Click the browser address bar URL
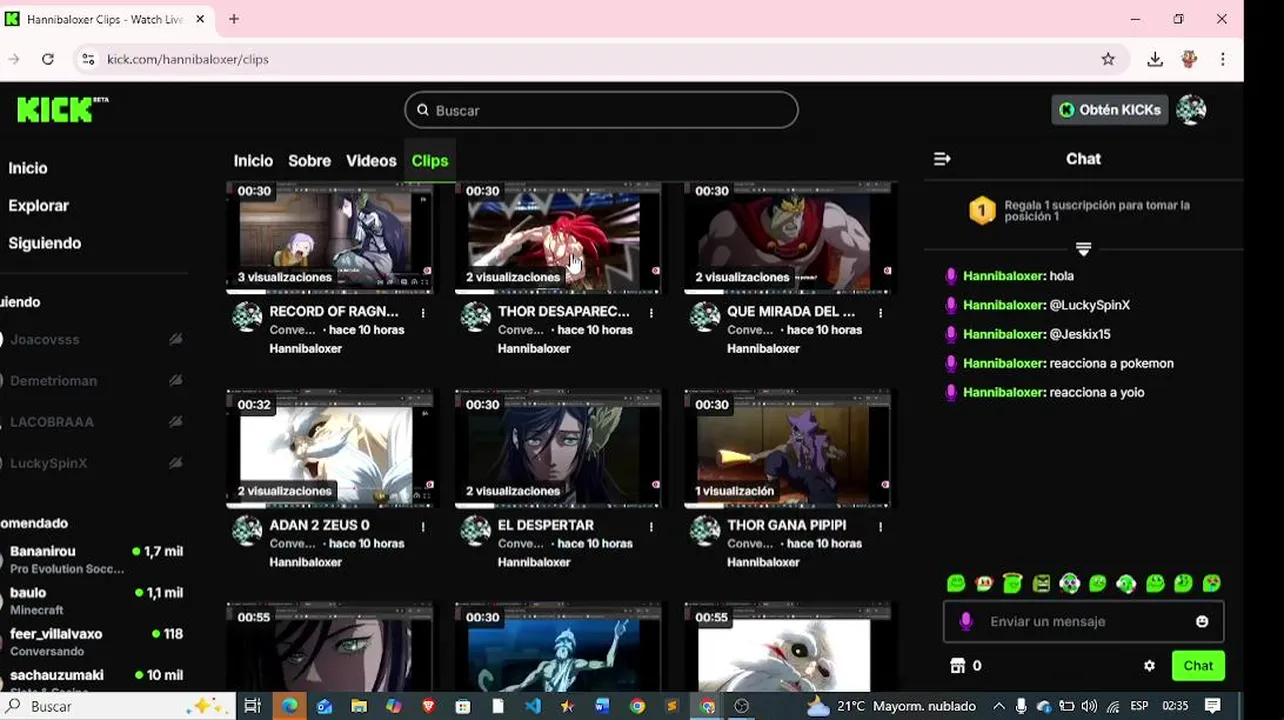 tap(188, 59)
